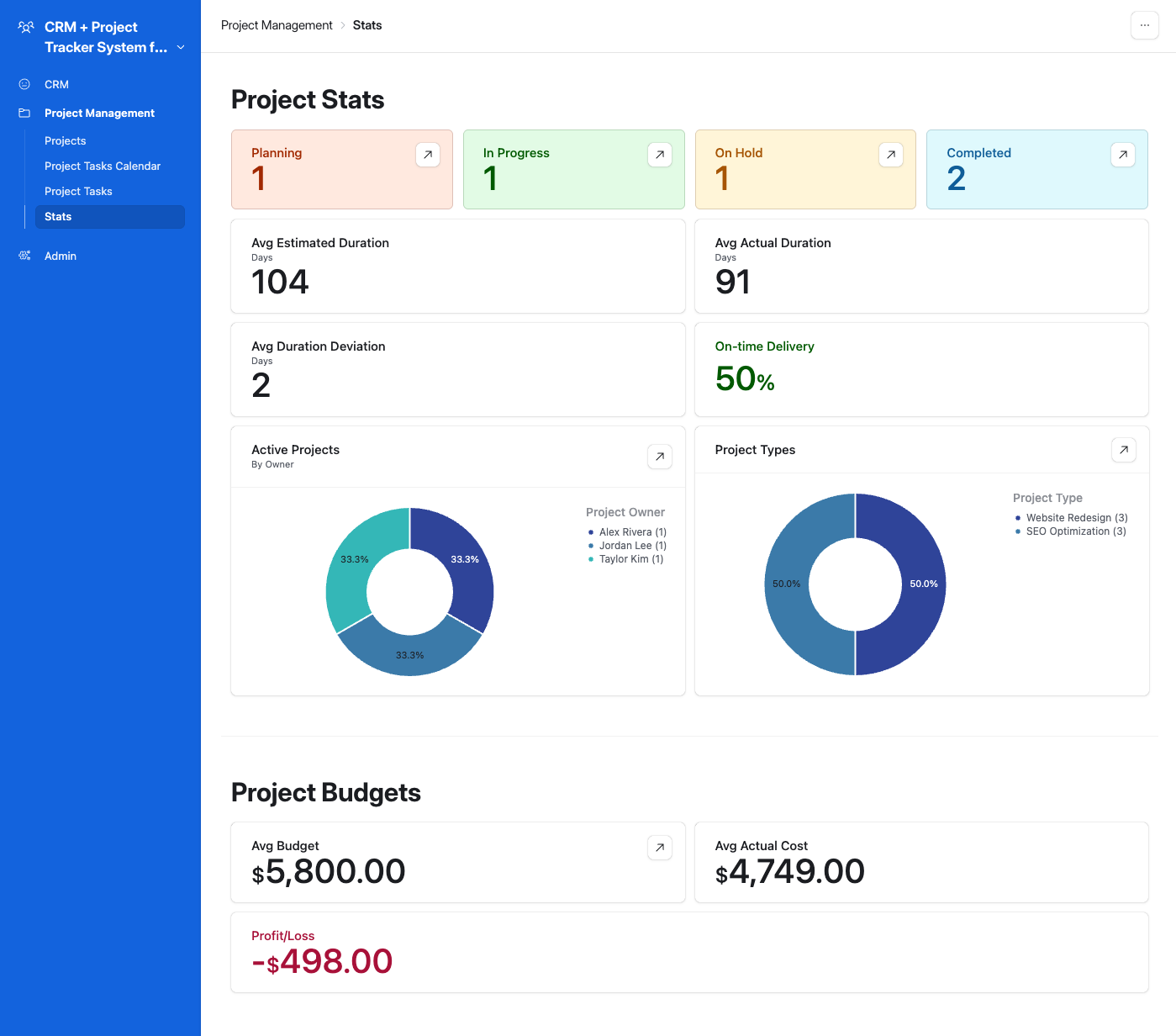Click the smiley icon next to CRM
The image size is (1176, 1036).
pyautogui.click(x=24, y=84)
